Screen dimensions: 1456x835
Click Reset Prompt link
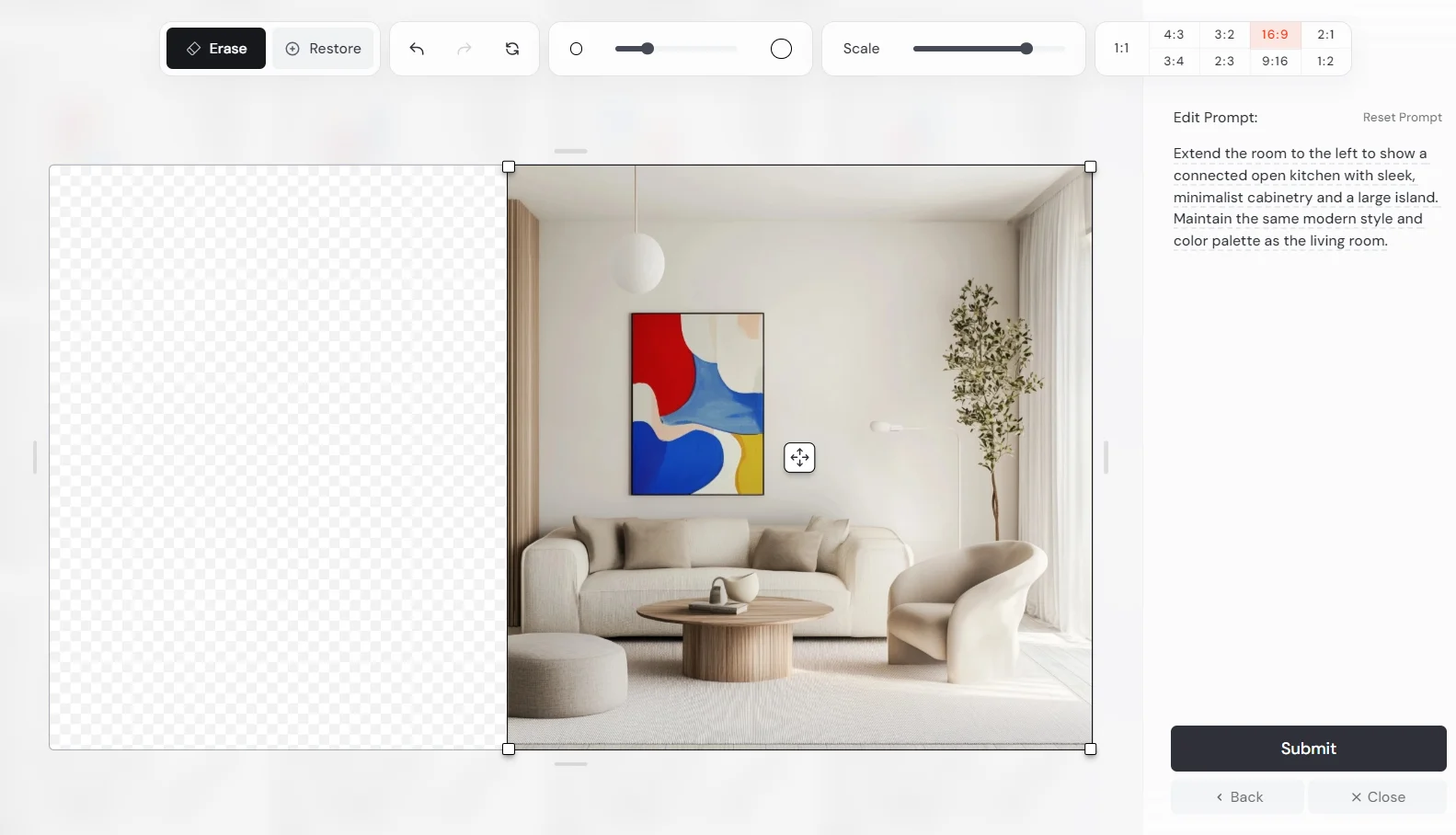[1402, 118]
